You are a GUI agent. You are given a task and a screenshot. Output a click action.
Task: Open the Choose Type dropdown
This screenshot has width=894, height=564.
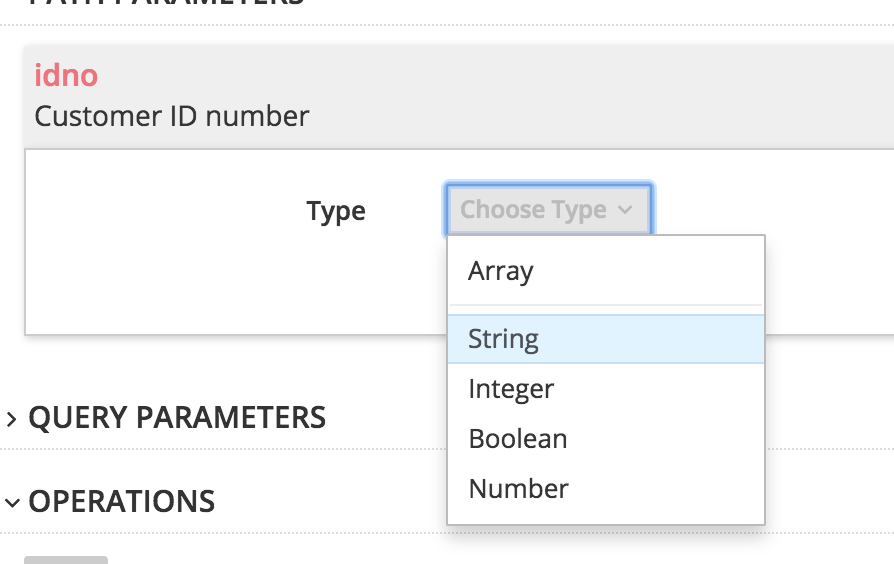tap(548, 210)
